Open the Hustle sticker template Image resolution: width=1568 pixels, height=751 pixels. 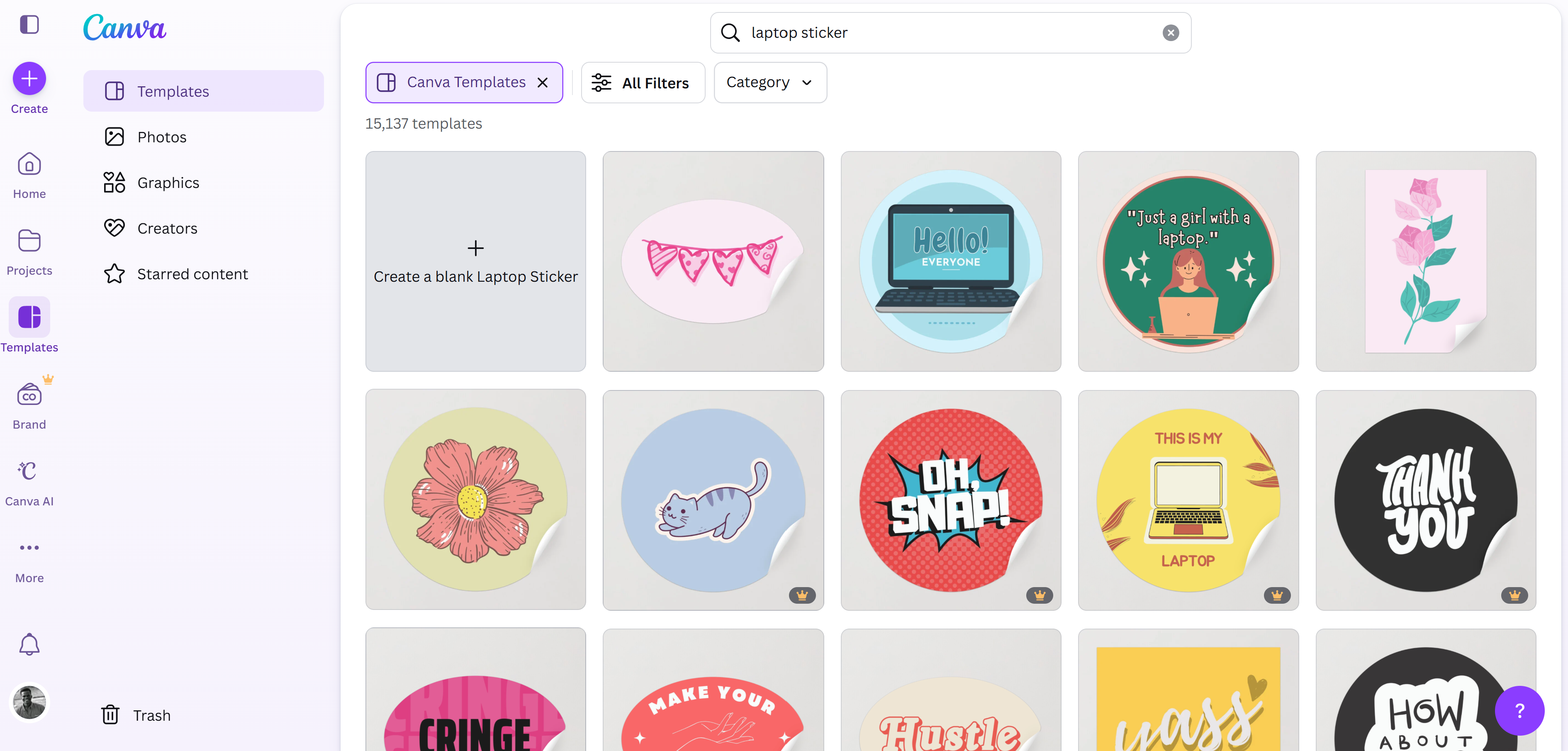coord(950,690)
